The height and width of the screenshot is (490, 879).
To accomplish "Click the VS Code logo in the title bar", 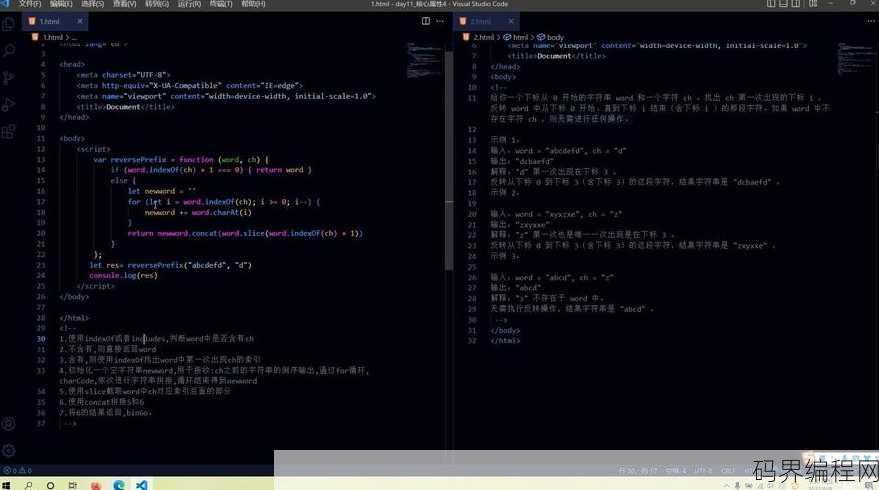I will pos(6,3).
